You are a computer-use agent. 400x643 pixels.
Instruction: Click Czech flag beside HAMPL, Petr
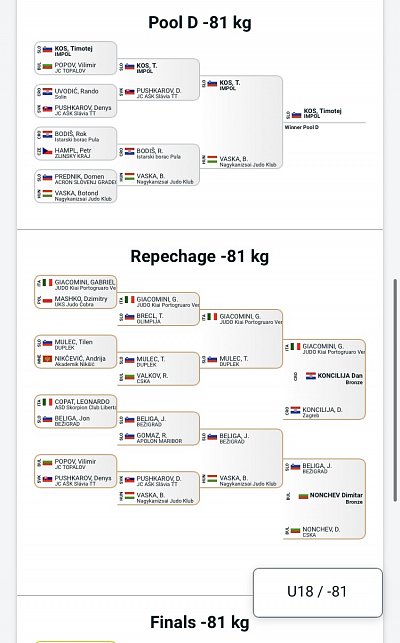click(48, 151)
